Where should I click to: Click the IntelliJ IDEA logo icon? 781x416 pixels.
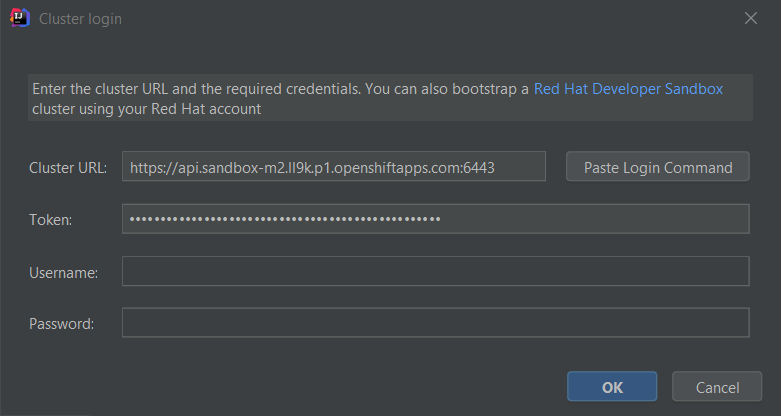pyautogui.click(x=20, y=18)
